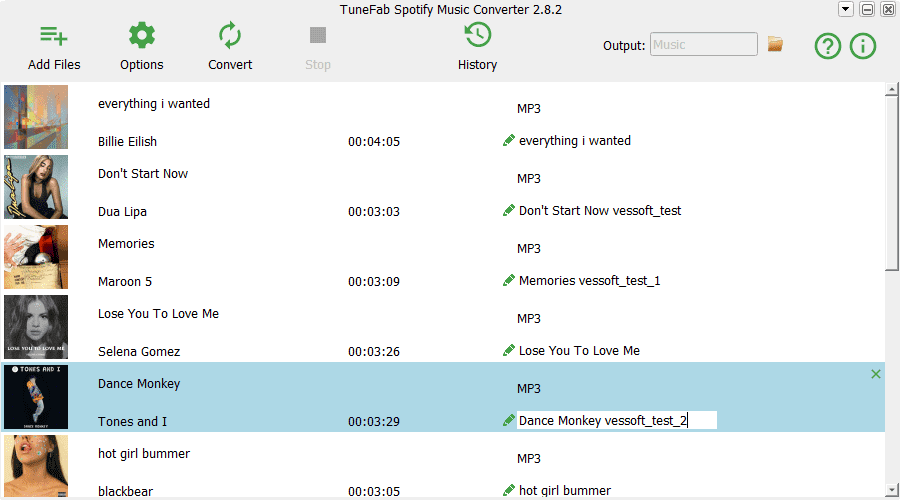Click the Output: label
The height and width of the screenshot is (500, 900).
point(624,46)
